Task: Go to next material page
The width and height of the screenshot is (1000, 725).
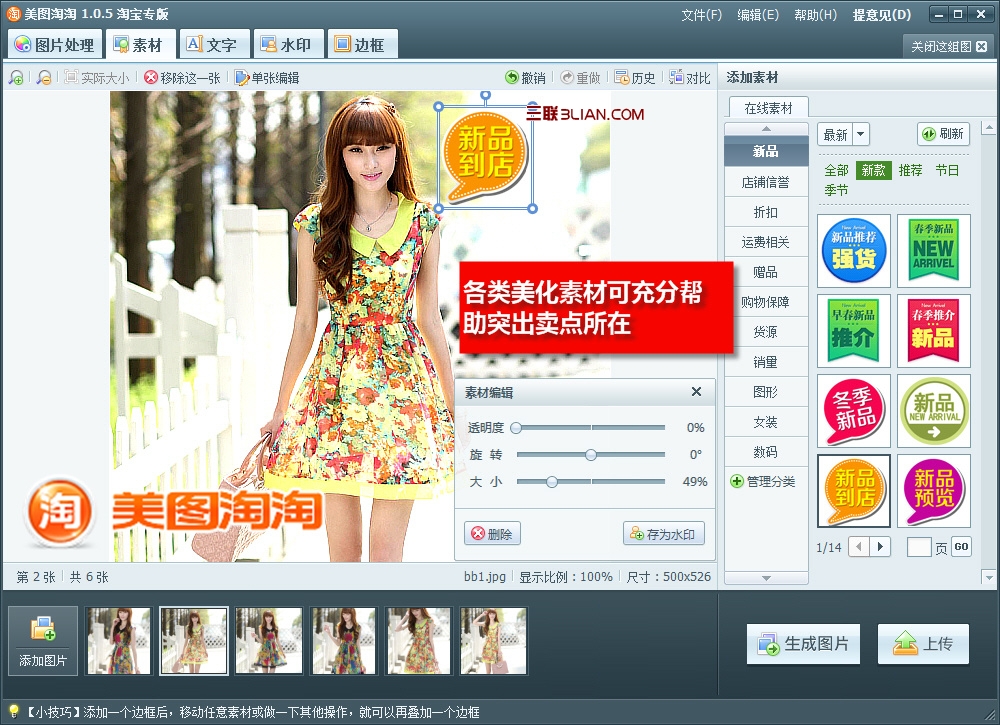Action: (x=880, y=546)
